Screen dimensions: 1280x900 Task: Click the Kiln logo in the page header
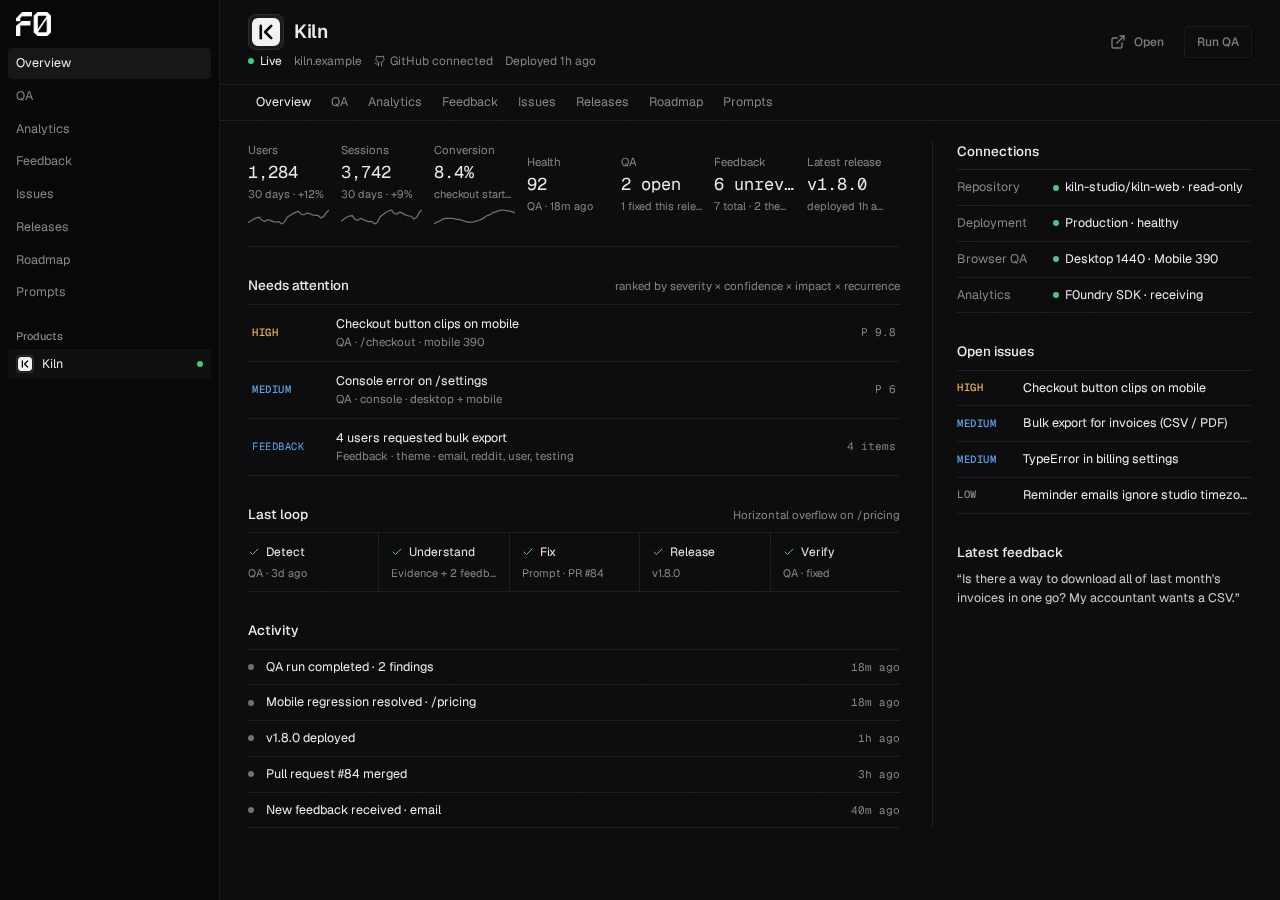coord(266,32)
